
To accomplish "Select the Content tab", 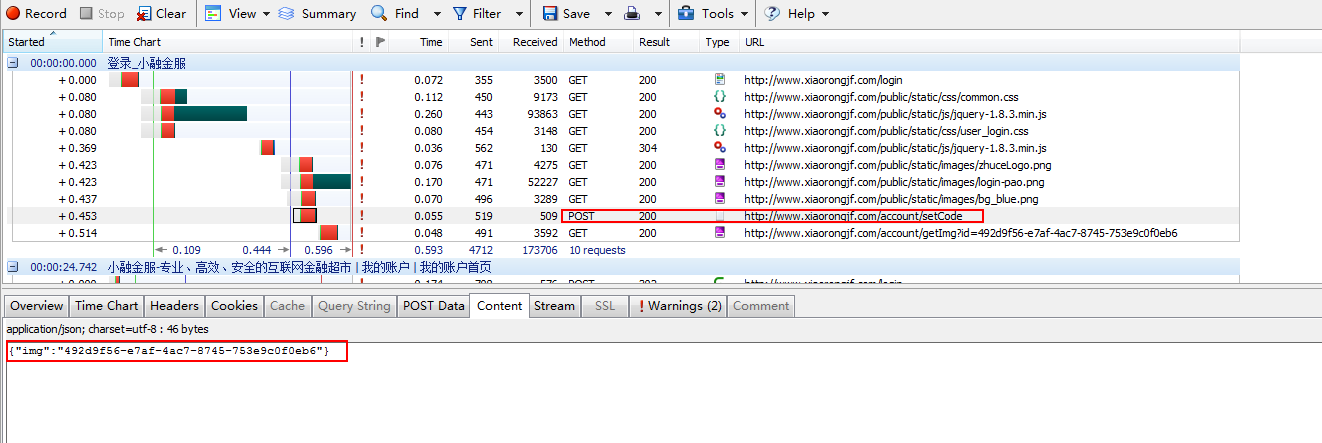I will [x=499, y=306].
